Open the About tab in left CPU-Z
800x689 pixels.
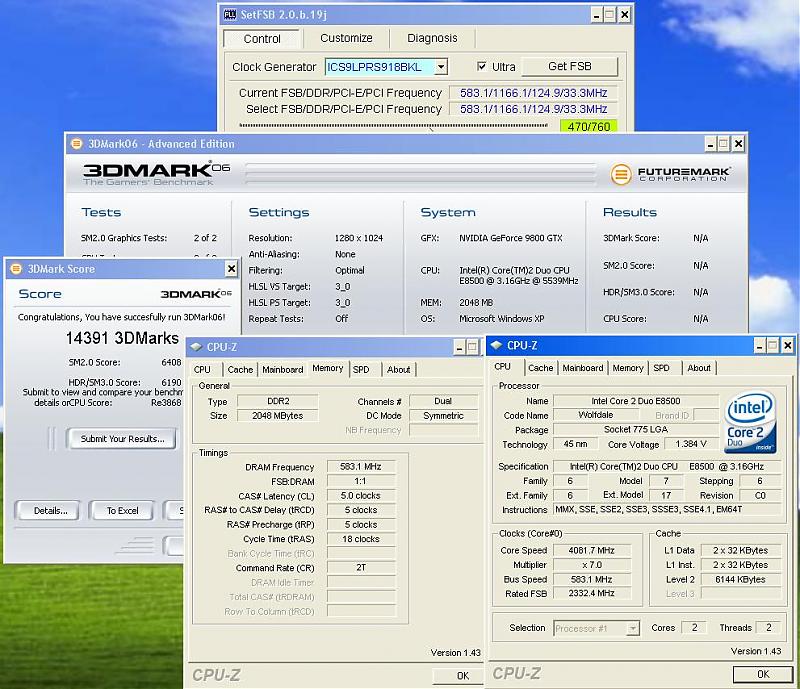[398, 370]
